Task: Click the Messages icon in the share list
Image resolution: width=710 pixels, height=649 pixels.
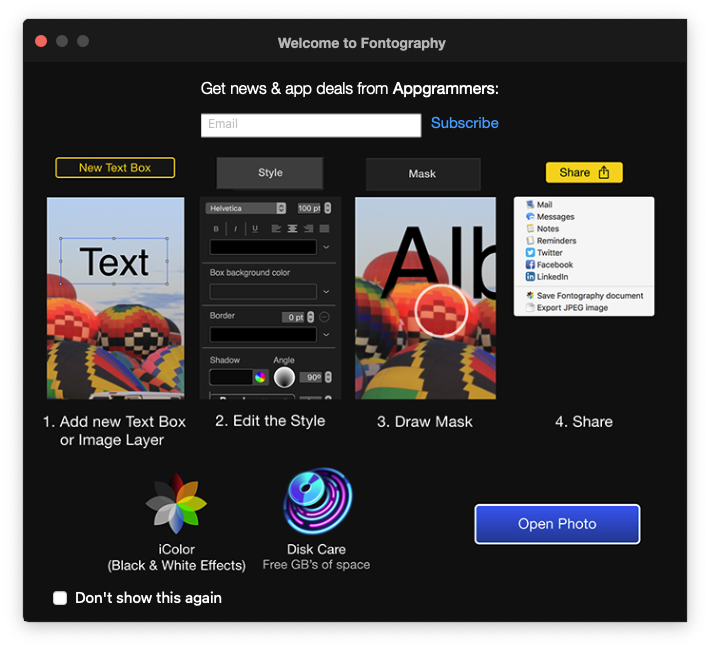Action: point(530,216)
